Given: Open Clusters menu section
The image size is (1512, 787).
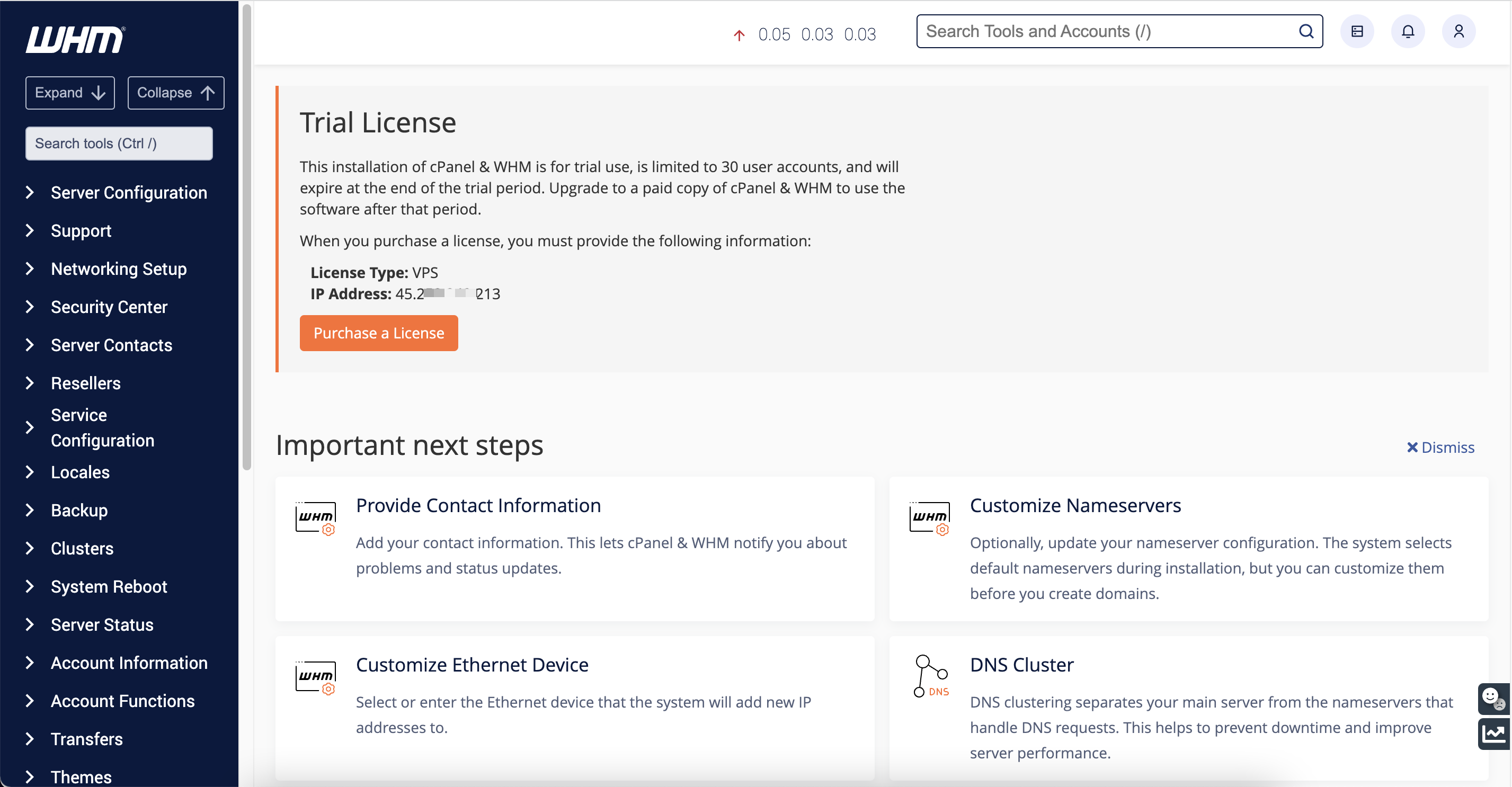Looking at the screenshot, I should [82, 549].
